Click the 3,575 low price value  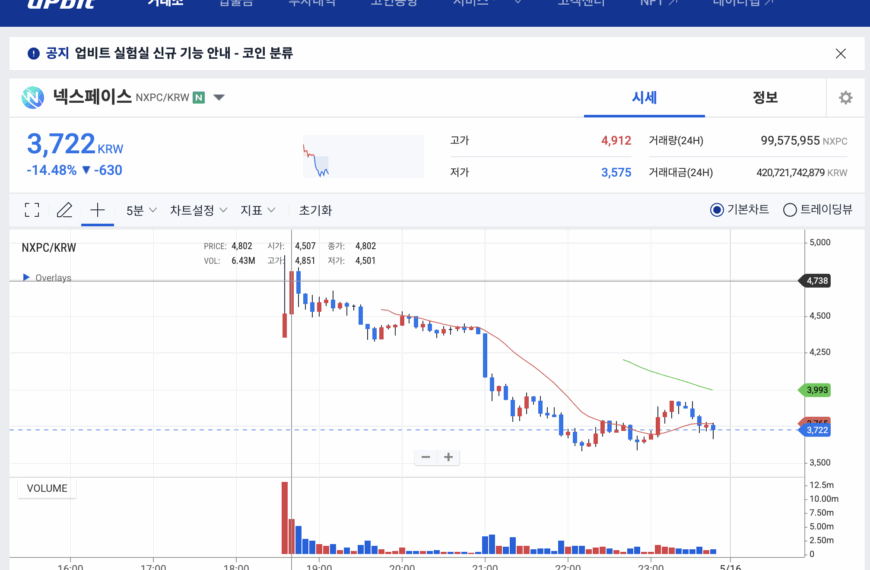[x=616, y=173]
